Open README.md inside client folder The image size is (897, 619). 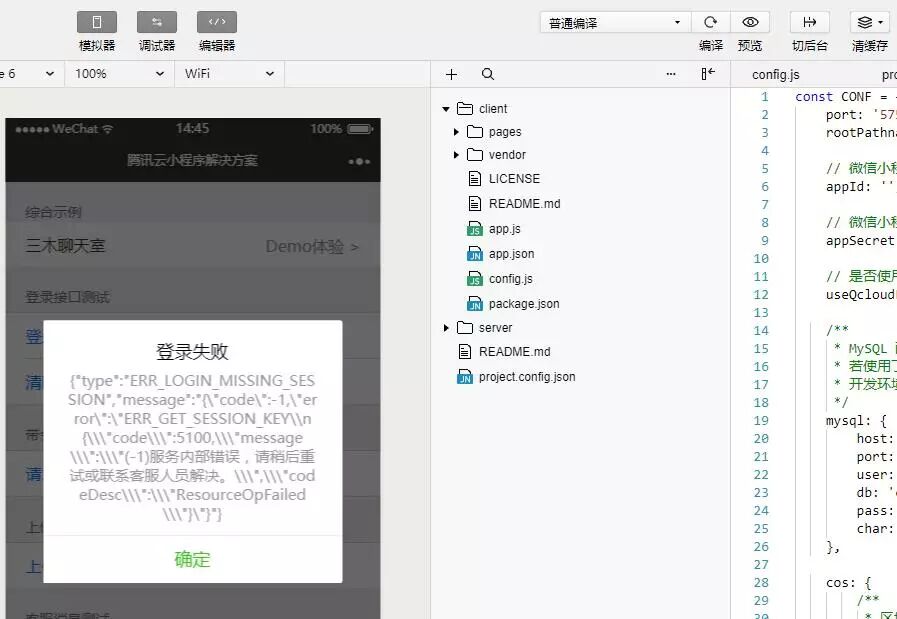(x=525, y=204)
